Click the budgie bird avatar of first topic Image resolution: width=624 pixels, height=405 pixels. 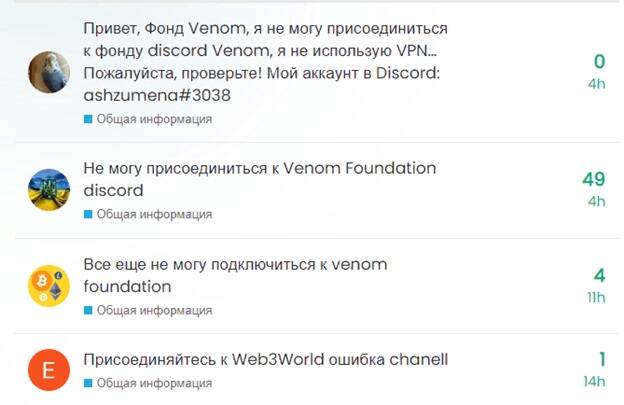47,72
